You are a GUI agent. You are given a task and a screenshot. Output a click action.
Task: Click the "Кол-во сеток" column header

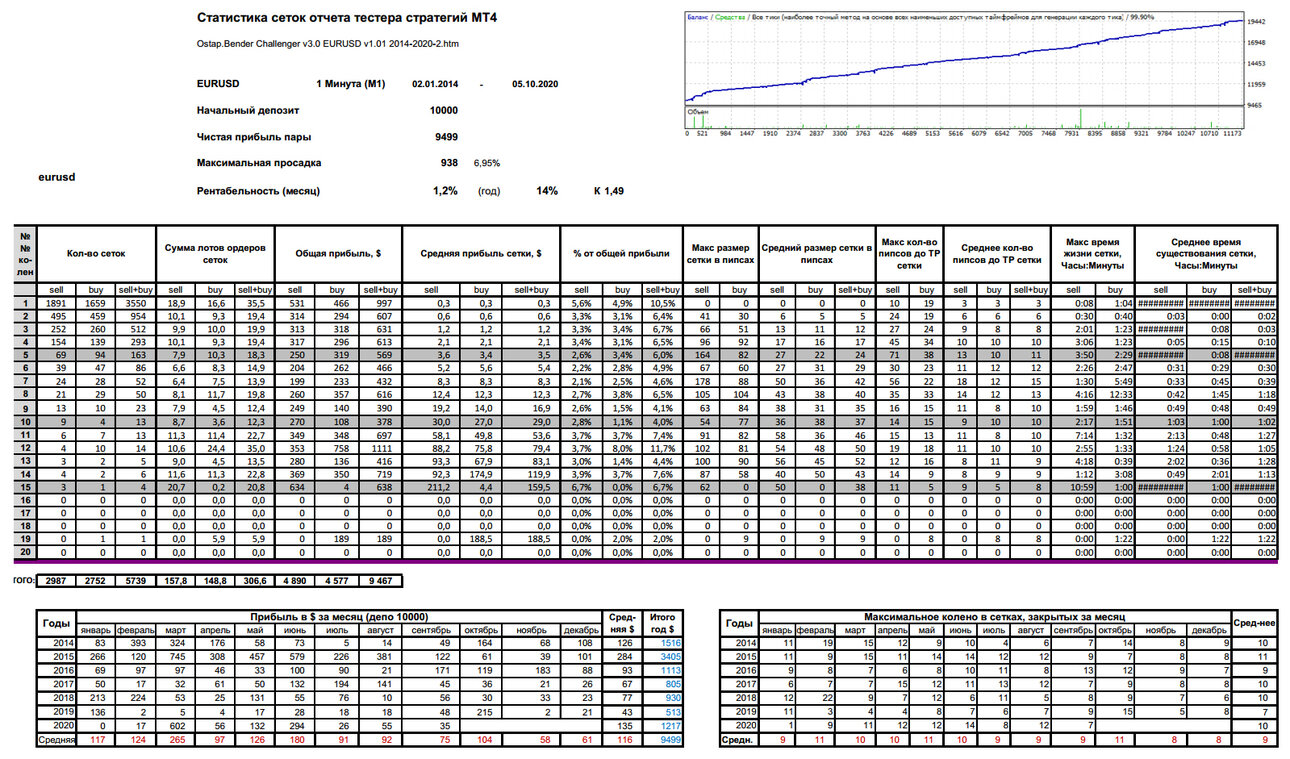[x=96, y=254]
